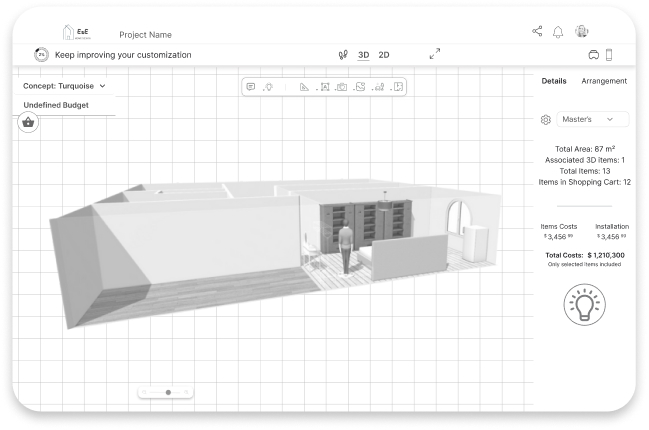Screen dimensions: 649x430
Task: Select the ruler measurement tool
Action: (305, 87)
